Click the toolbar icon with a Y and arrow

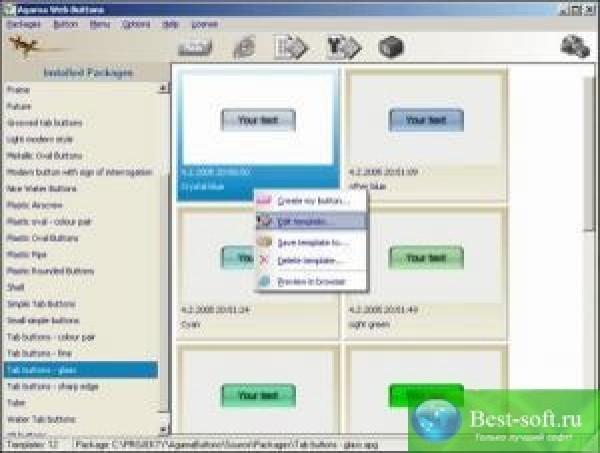344,47
